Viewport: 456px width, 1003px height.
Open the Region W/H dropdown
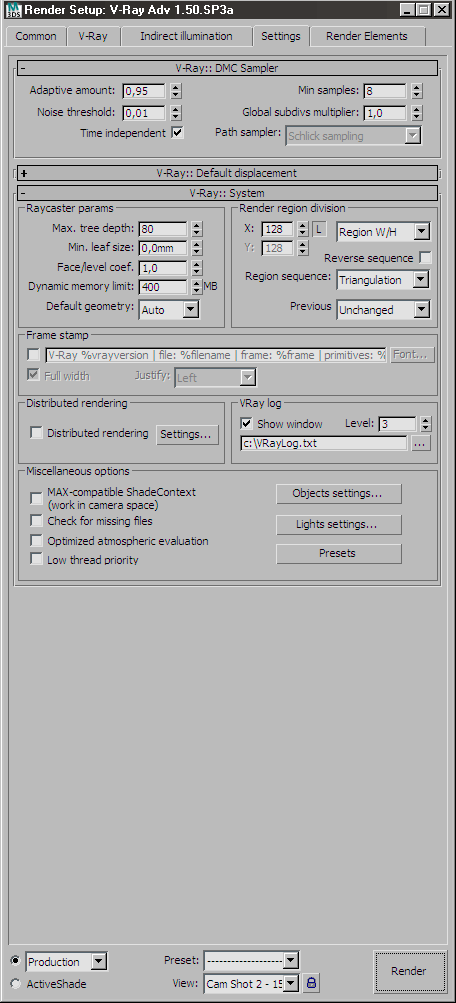pos(383,232)
